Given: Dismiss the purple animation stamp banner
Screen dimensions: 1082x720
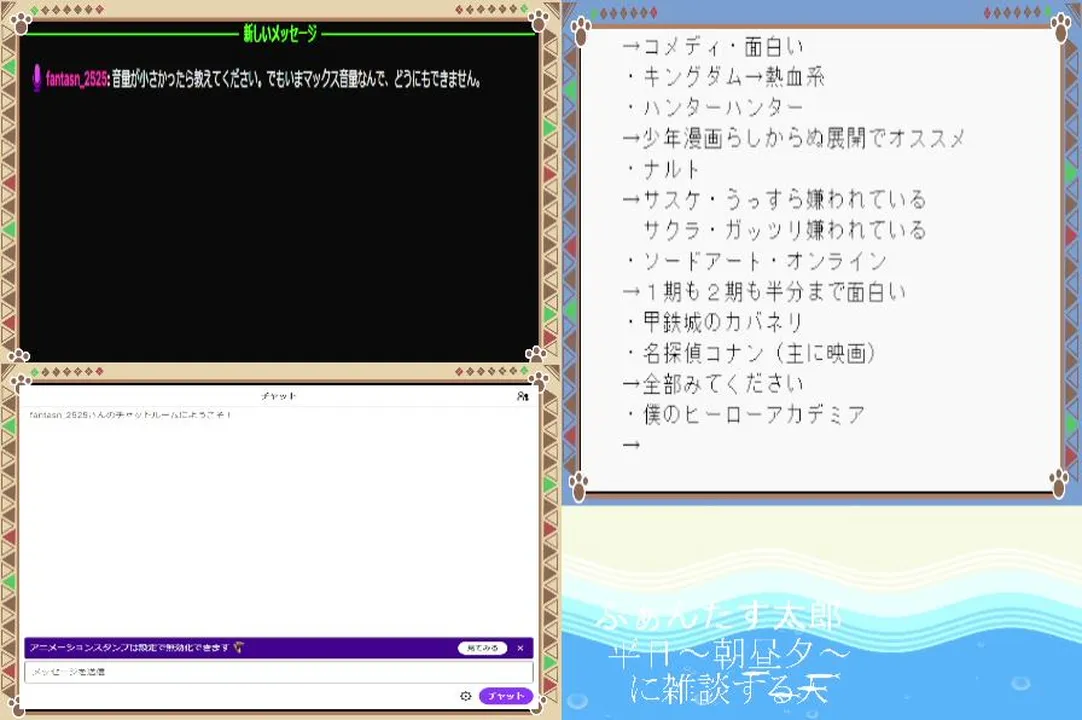Looking at the screenshot, I should point(520,648).
